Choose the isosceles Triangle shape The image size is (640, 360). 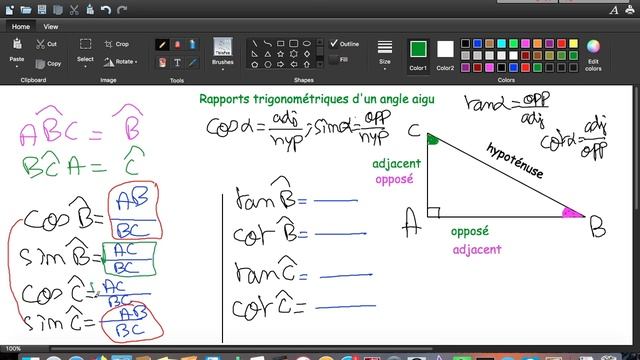(267, 54)
